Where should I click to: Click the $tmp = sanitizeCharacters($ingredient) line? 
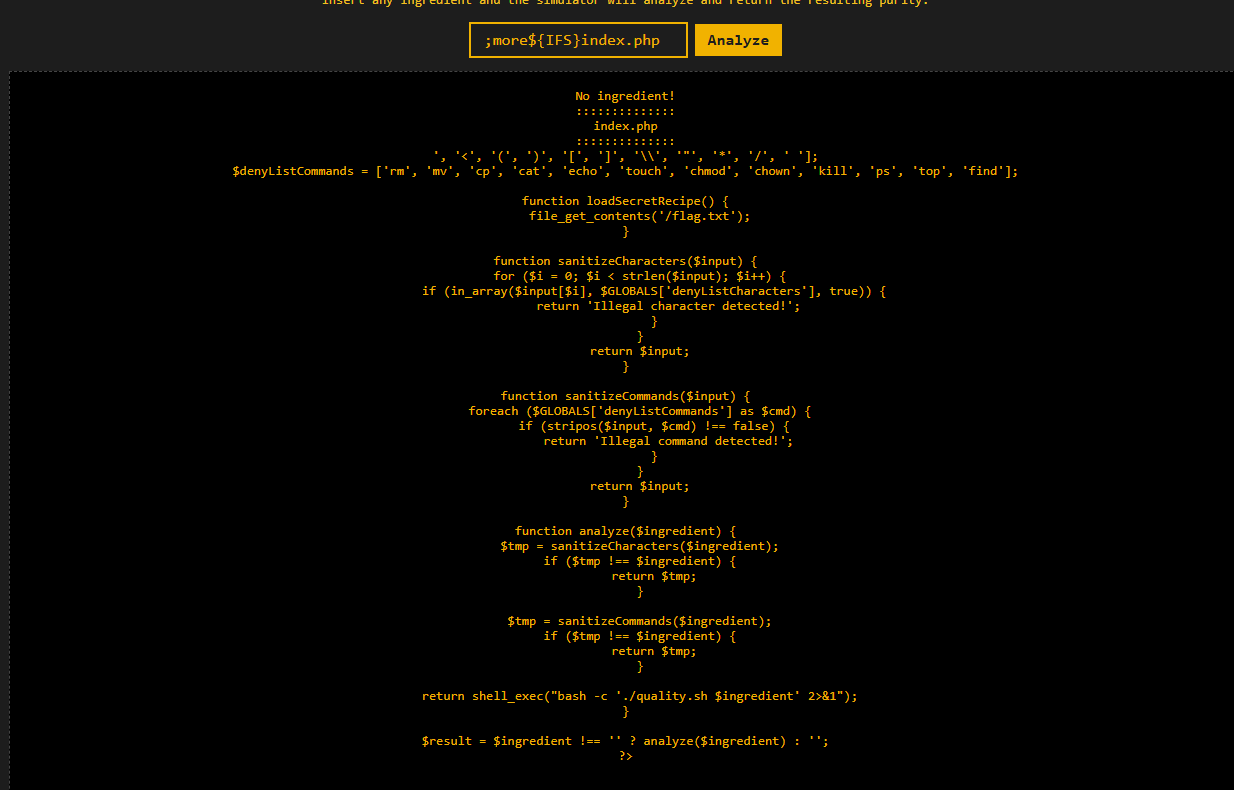point(639,546)
